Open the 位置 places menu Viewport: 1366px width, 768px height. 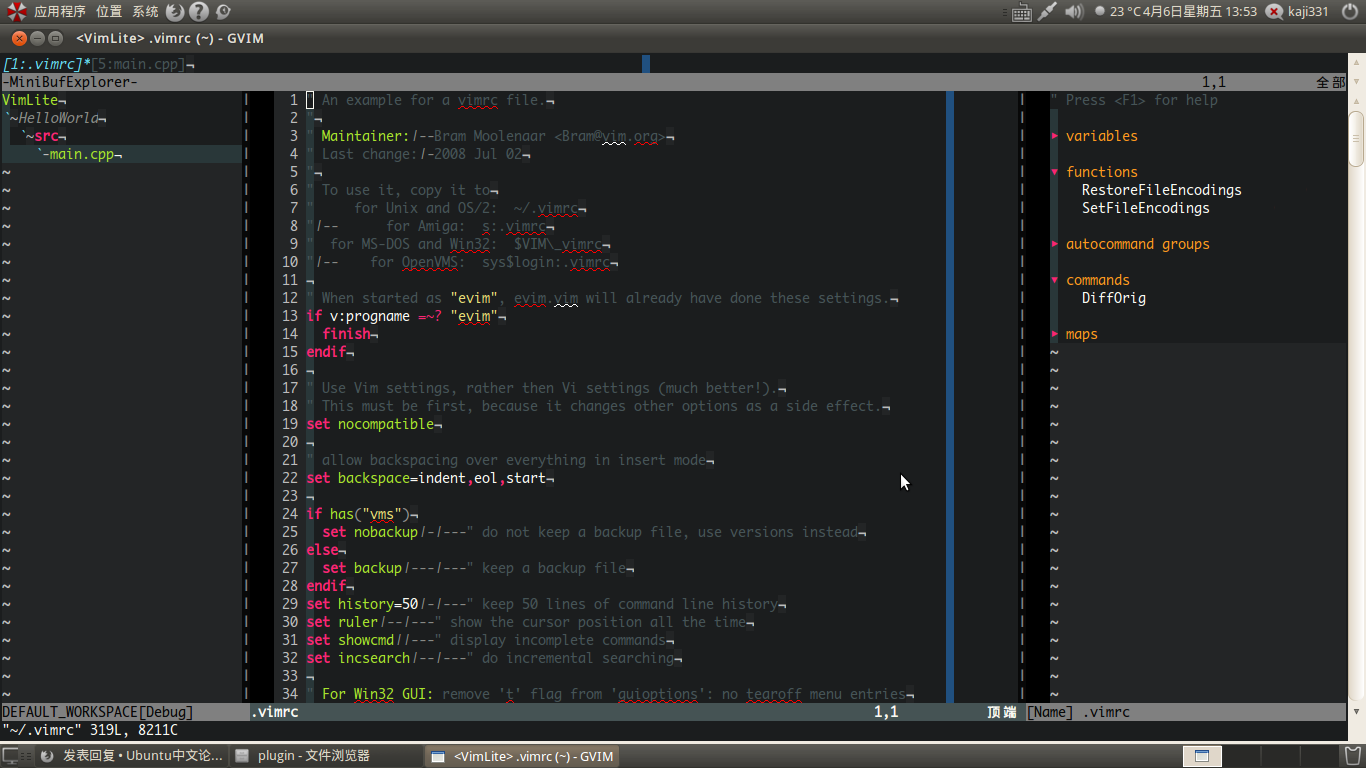[x=109, y=12]
